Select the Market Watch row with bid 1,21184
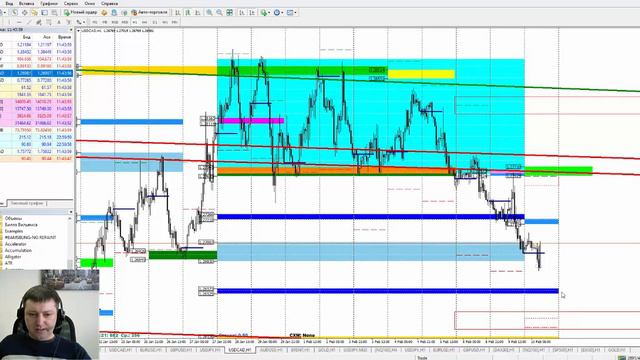 pos(36,44)
